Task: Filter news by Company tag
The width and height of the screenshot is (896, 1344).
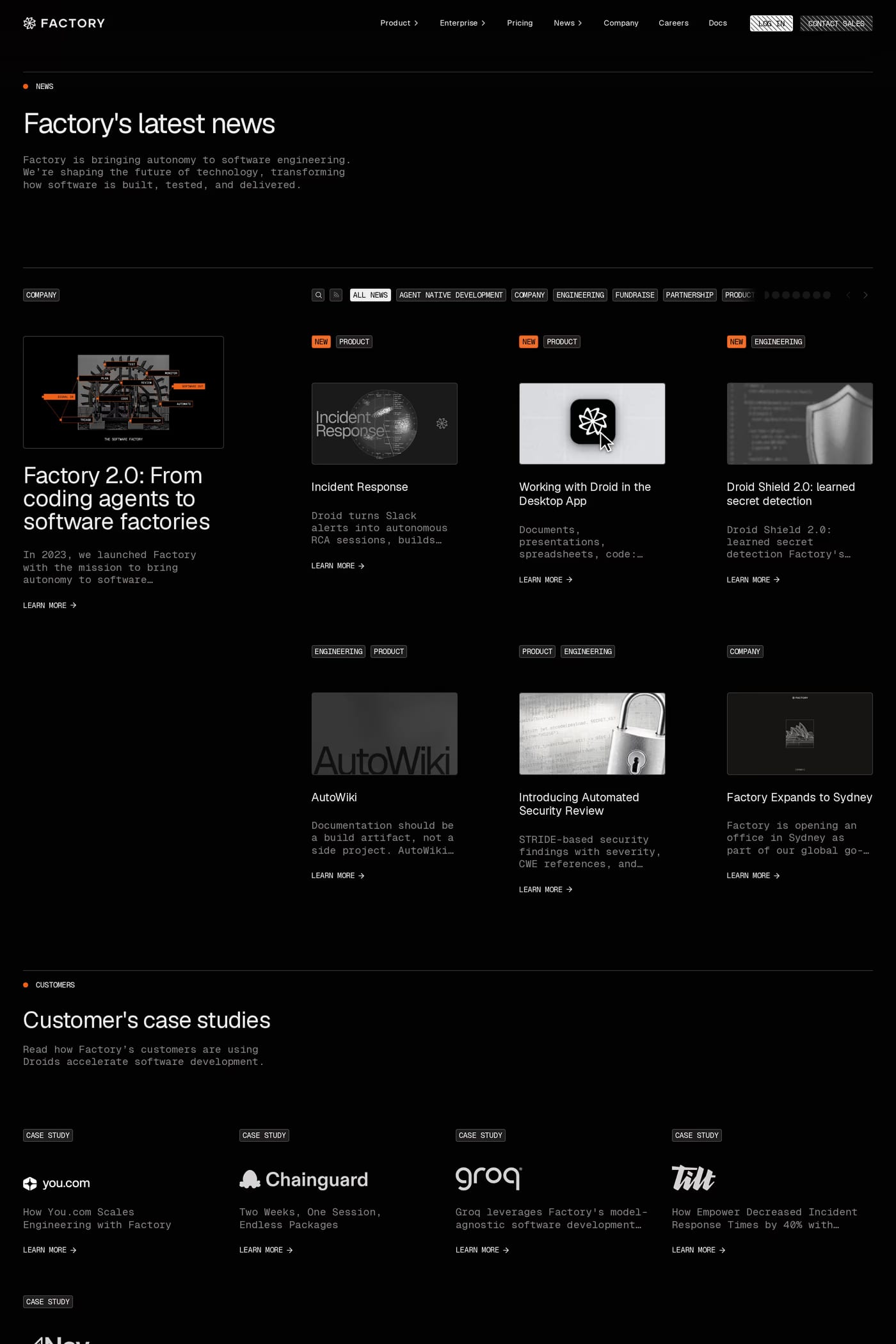Action: (x=529, y=295)
